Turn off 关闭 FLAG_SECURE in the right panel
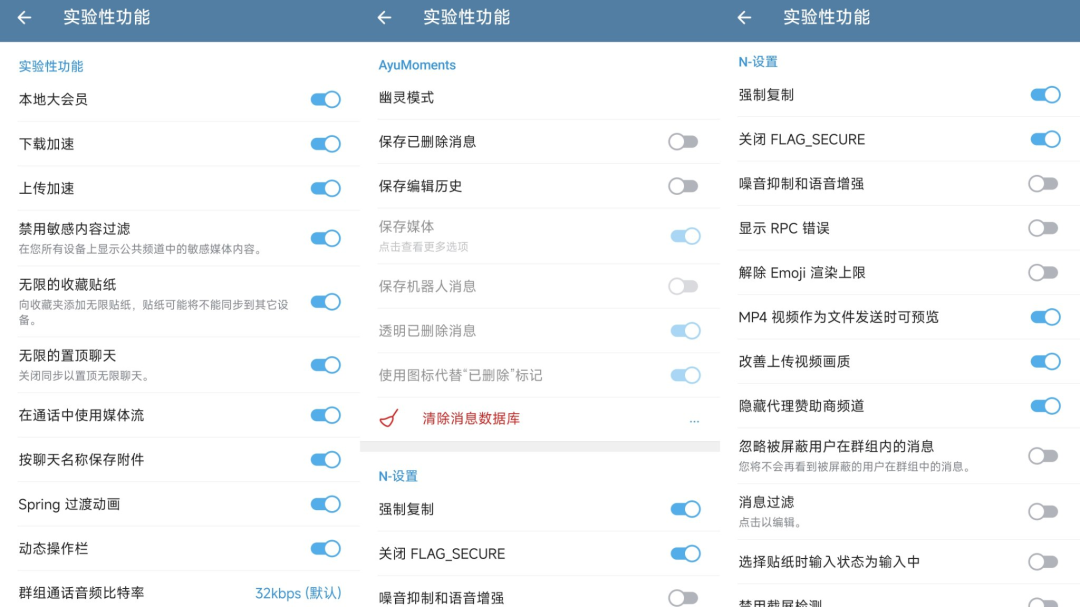1080x607 pixels. (x=1045, y=138)
